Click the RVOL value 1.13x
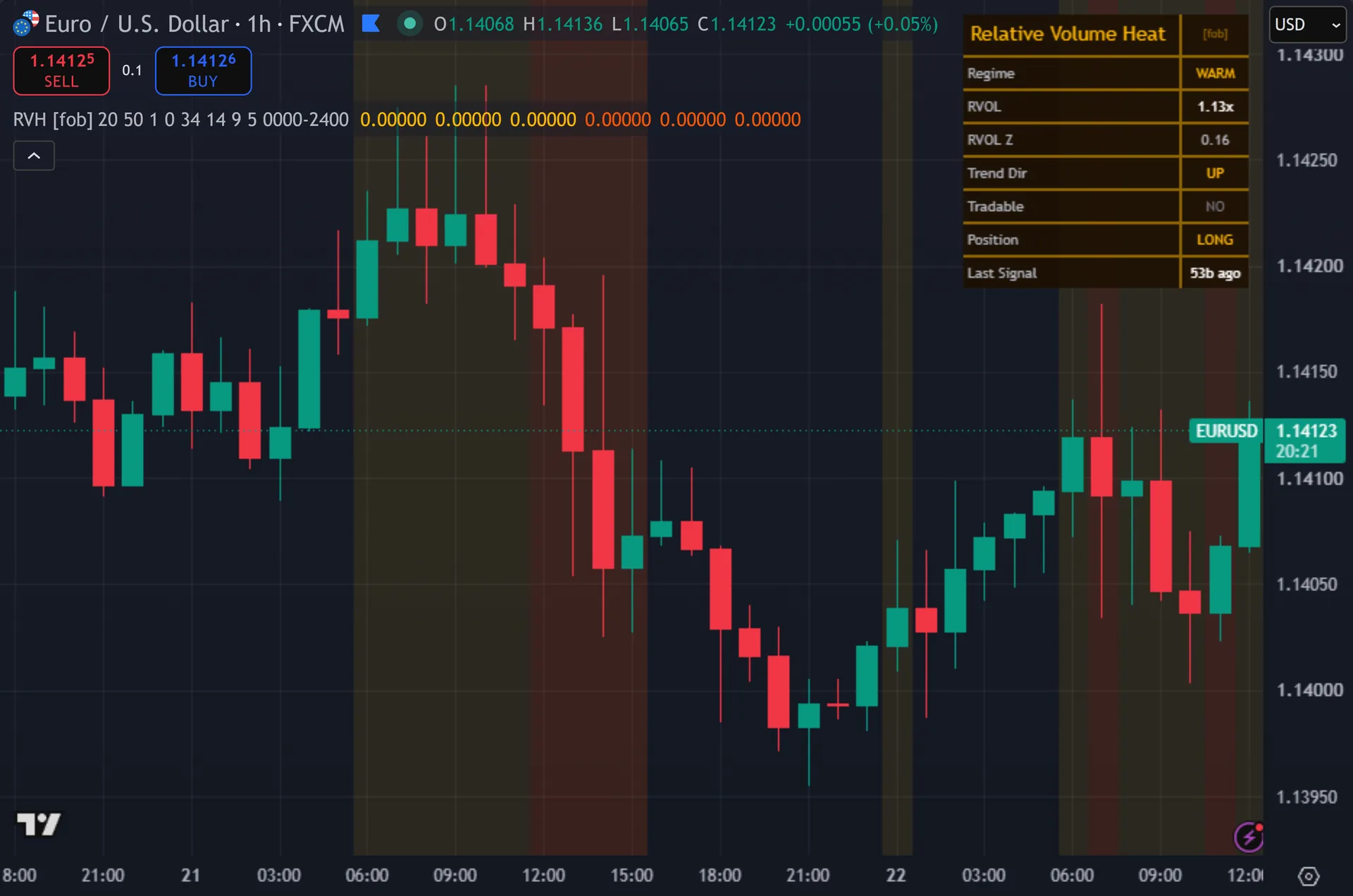The height and width of the screenshot is (896, 1353). pyautogui.click(x=1215, y=106)
